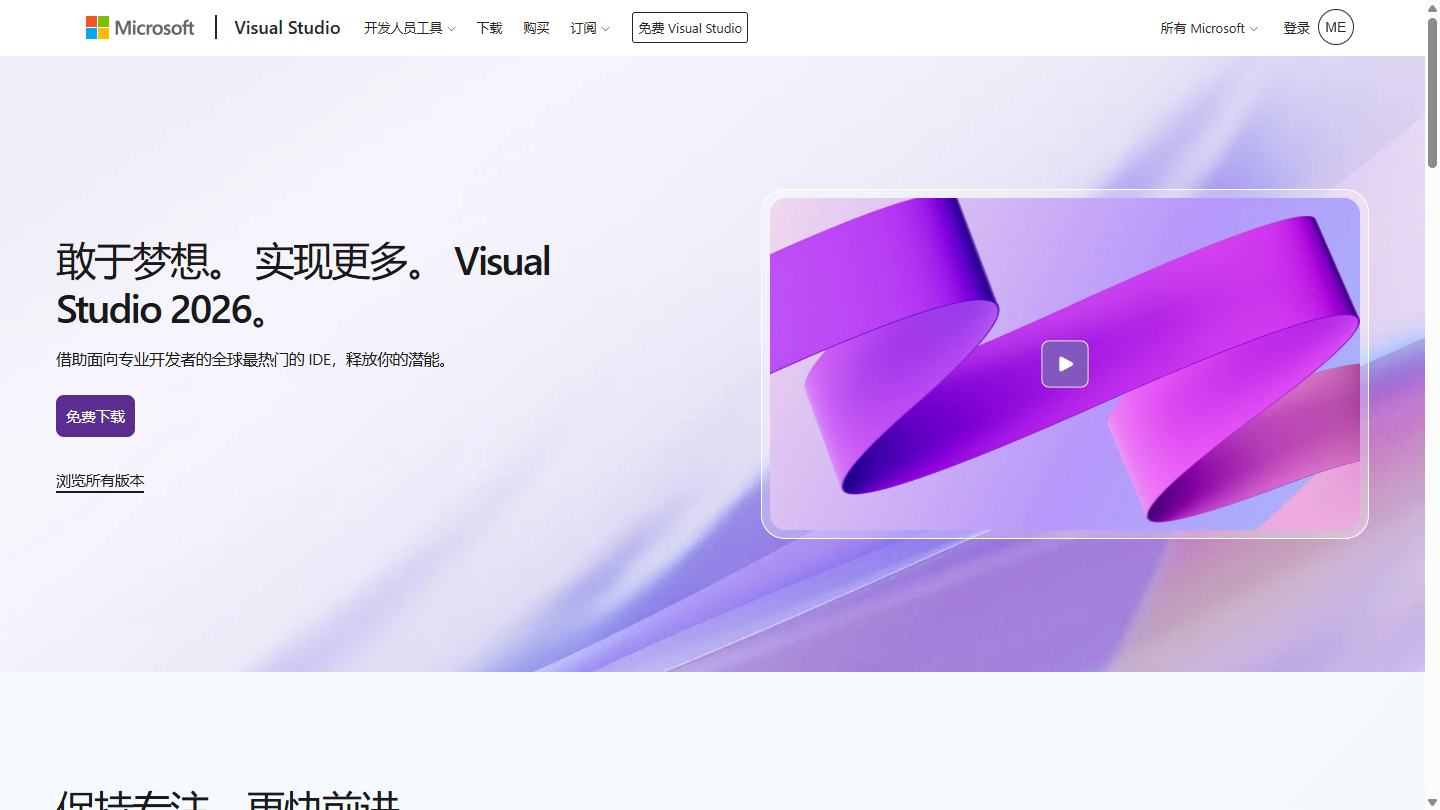Click the subtitle about 全球最热门的 IDE
Viewport: 1440px width, 810px height.
click(x=254, y=359)
